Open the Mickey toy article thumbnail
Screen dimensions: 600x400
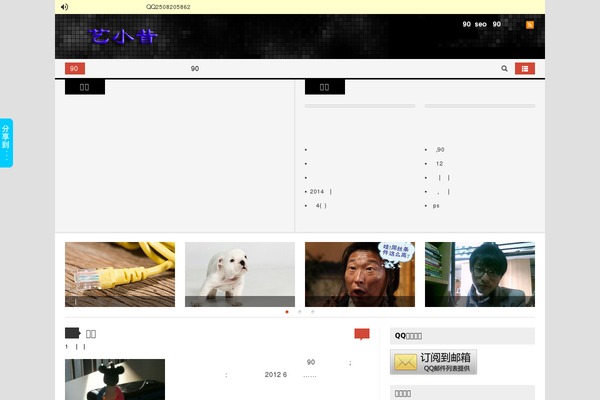coord(115,379)
